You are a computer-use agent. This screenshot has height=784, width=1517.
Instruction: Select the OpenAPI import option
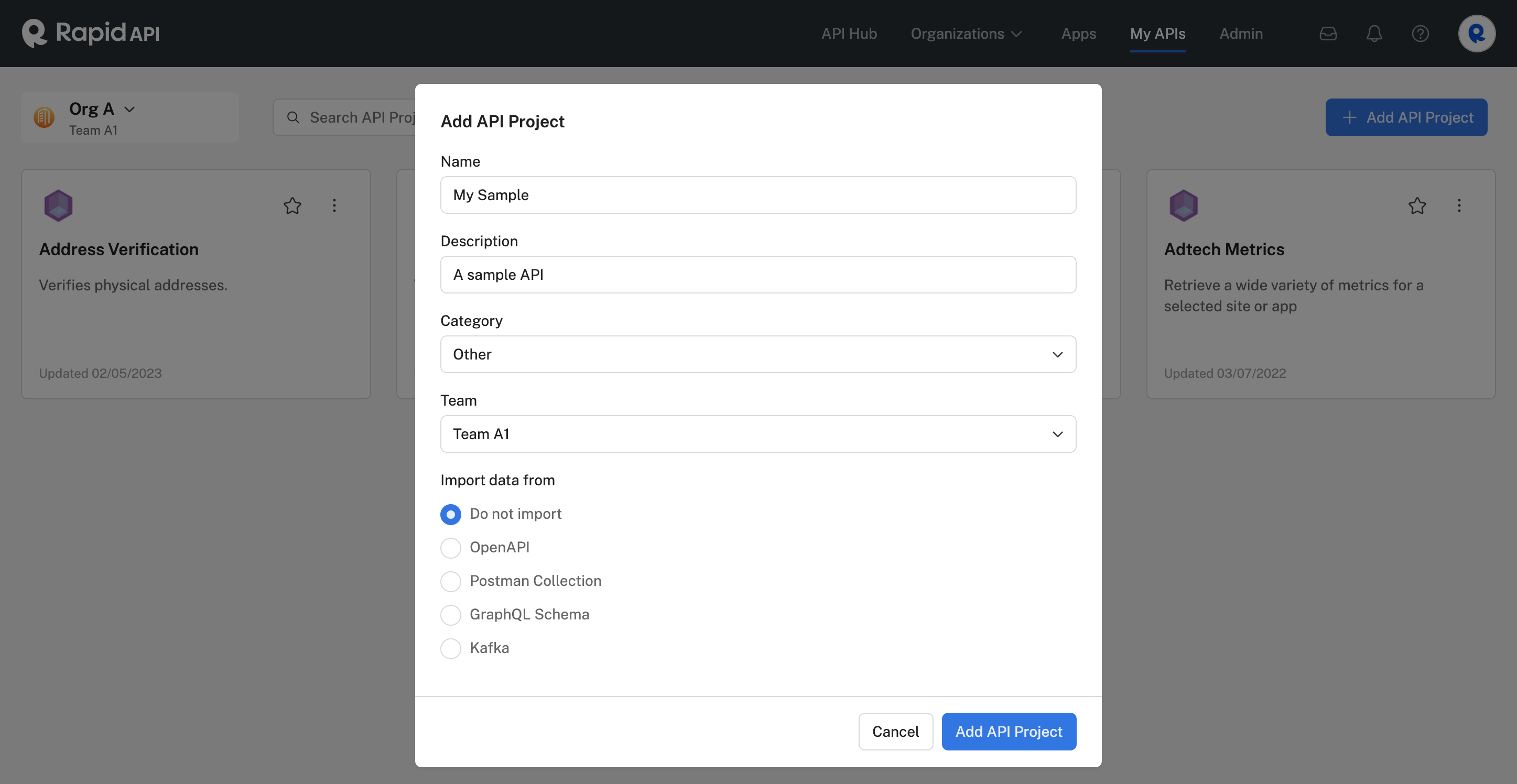tap(450, 548)
